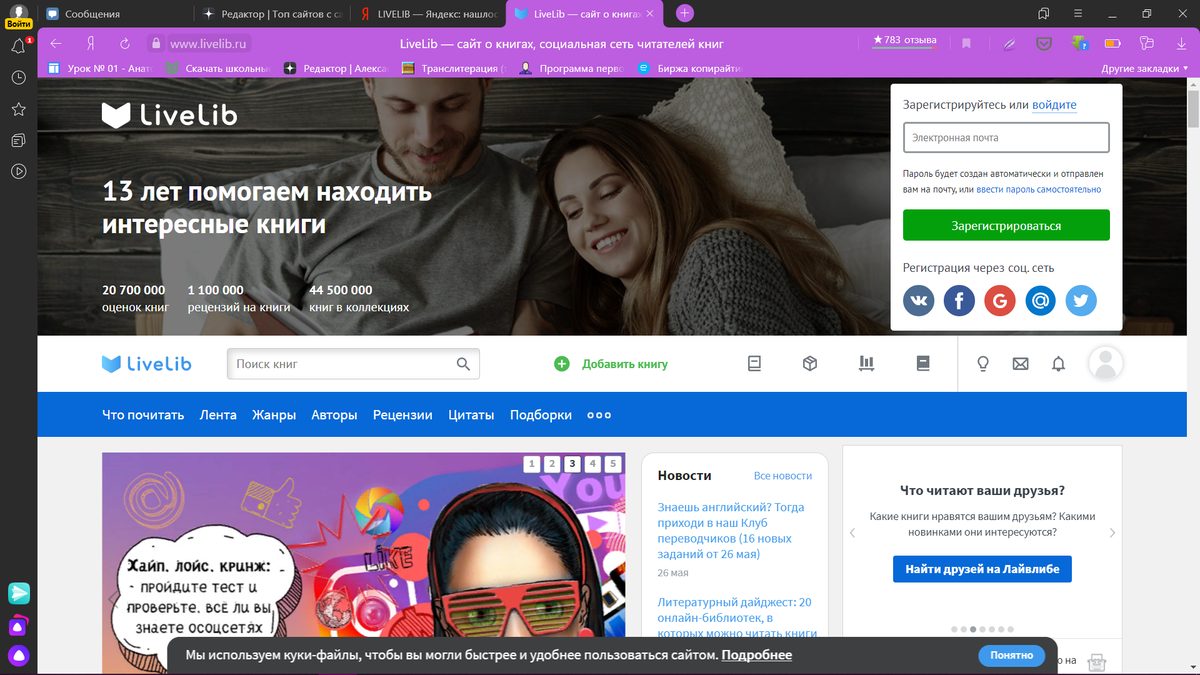This screenshot has width=1200, height=675.
Task: Open 'Рецензии' menu item
Action: tap(403, 415)
